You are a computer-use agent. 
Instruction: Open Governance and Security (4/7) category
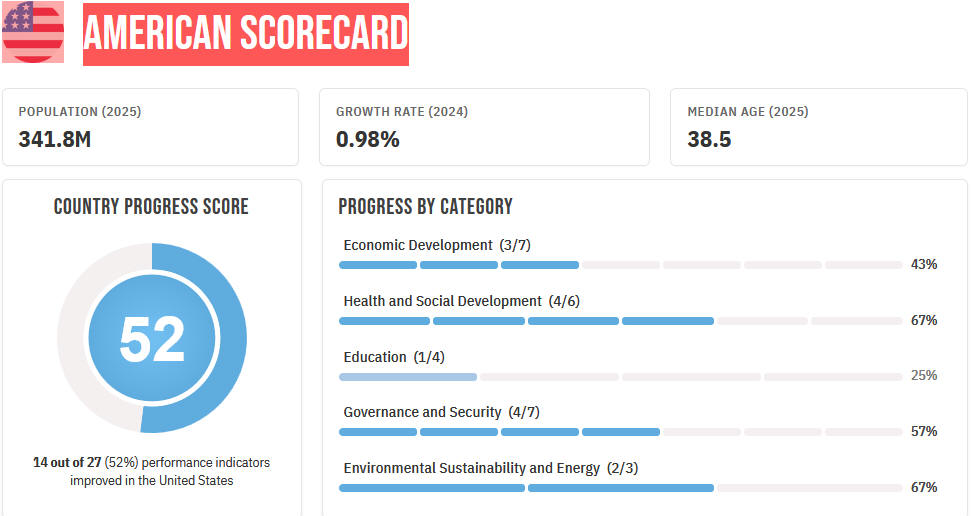(442, 413)
